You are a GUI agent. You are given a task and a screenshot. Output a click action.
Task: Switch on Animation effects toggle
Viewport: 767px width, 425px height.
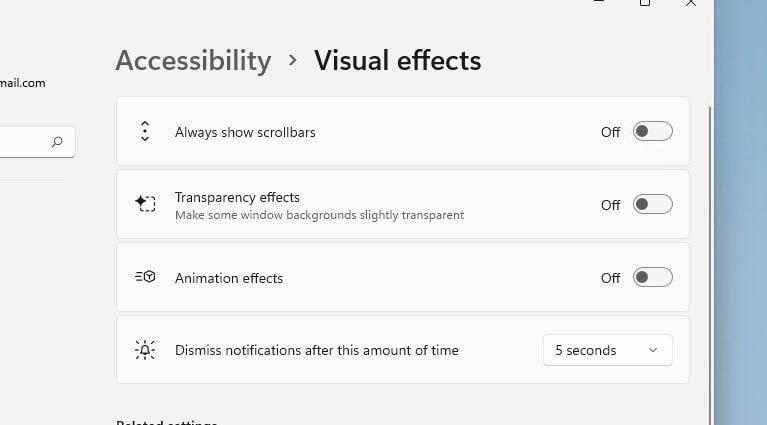(x=652, y=277)
